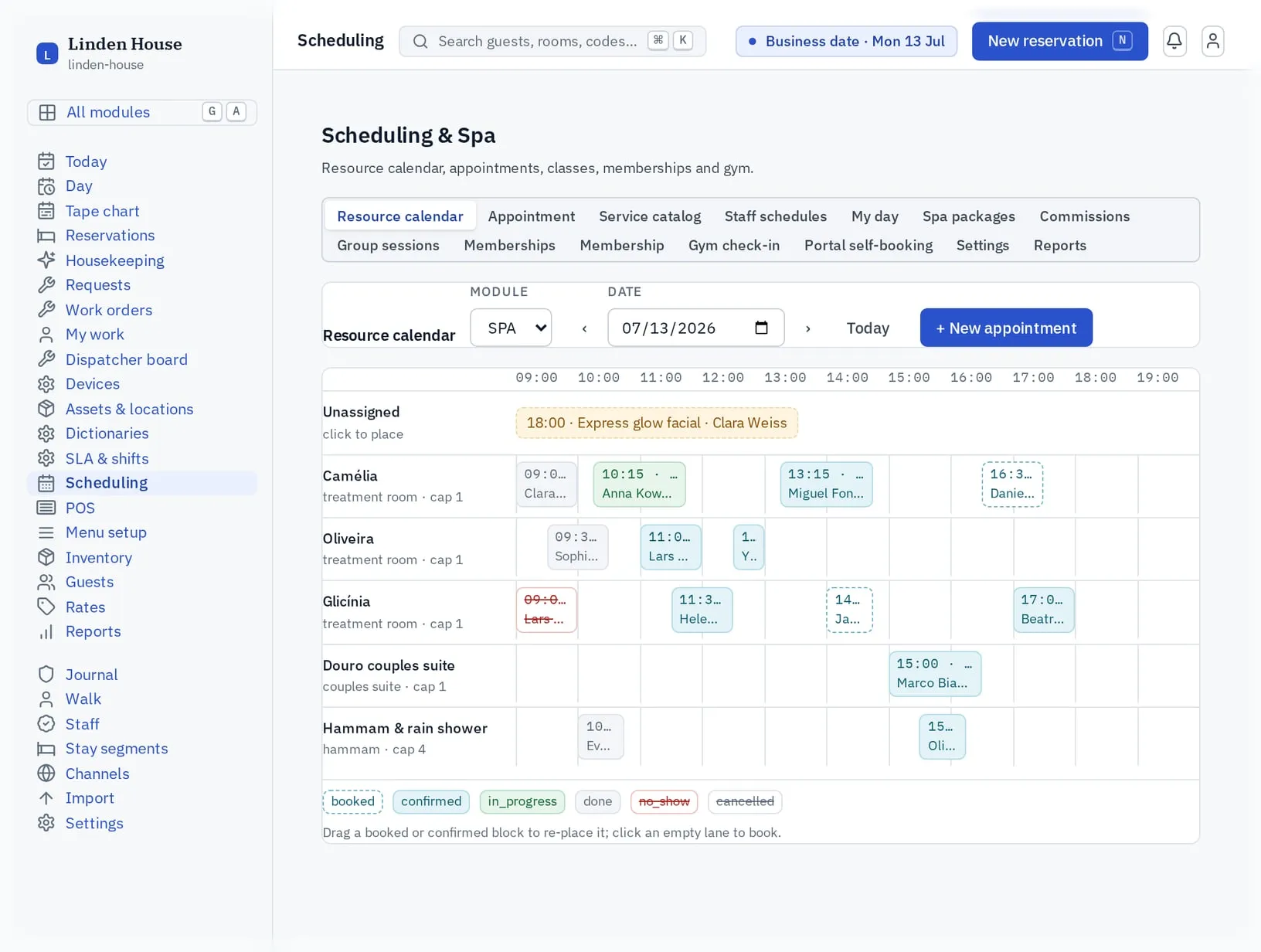
Task: Open the MODULE dropdown showing SPA
Action: click(511, 328)
